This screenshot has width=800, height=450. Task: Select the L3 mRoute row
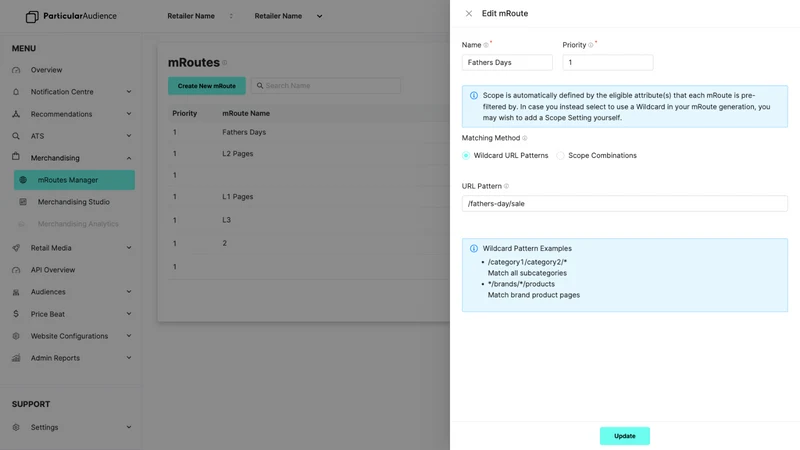tap(309, 220)
